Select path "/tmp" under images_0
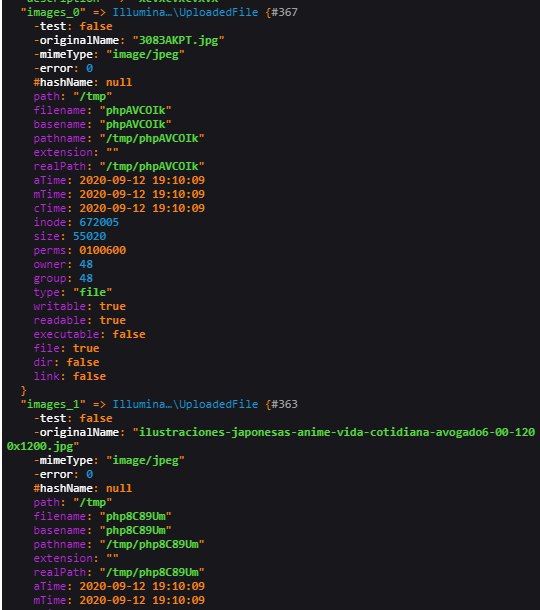540x610 pixels. coord(93,96)
